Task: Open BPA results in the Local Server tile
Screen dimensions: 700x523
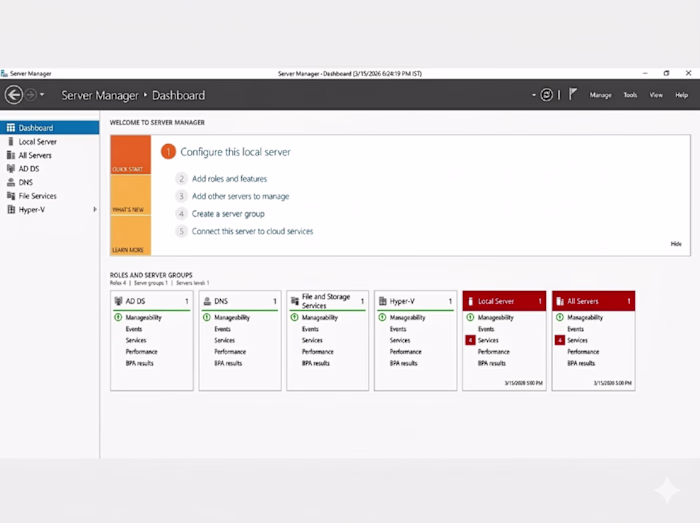Action: point(492,363)
